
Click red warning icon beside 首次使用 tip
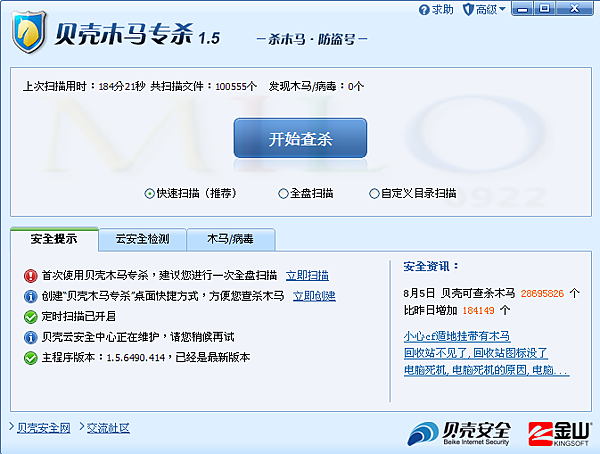31,276
